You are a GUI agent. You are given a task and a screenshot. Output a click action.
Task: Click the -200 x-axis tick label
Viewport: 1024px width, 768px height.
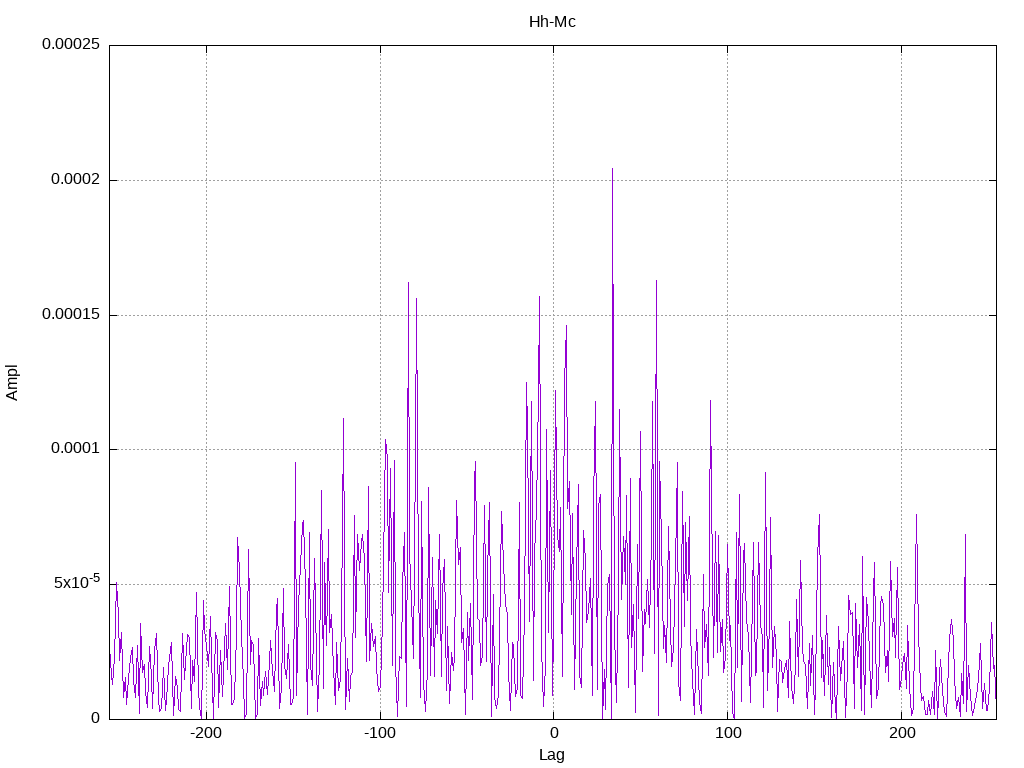click(206, 733)
